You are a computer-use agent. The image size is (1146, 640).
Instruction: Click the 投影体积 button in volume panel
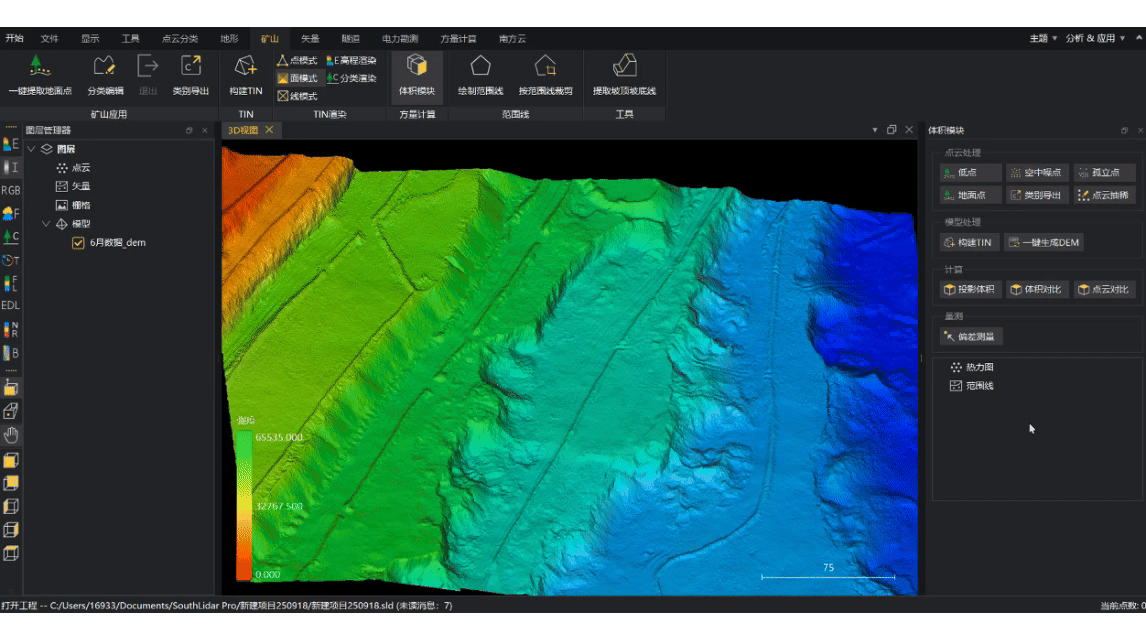coord(969,289)
